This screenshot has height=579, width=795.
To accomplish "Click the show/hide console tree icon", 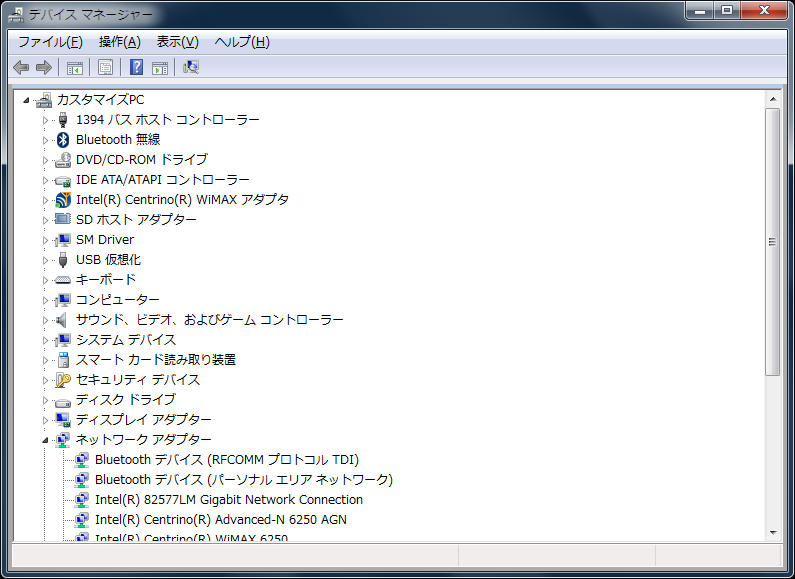I will point(75,67).
